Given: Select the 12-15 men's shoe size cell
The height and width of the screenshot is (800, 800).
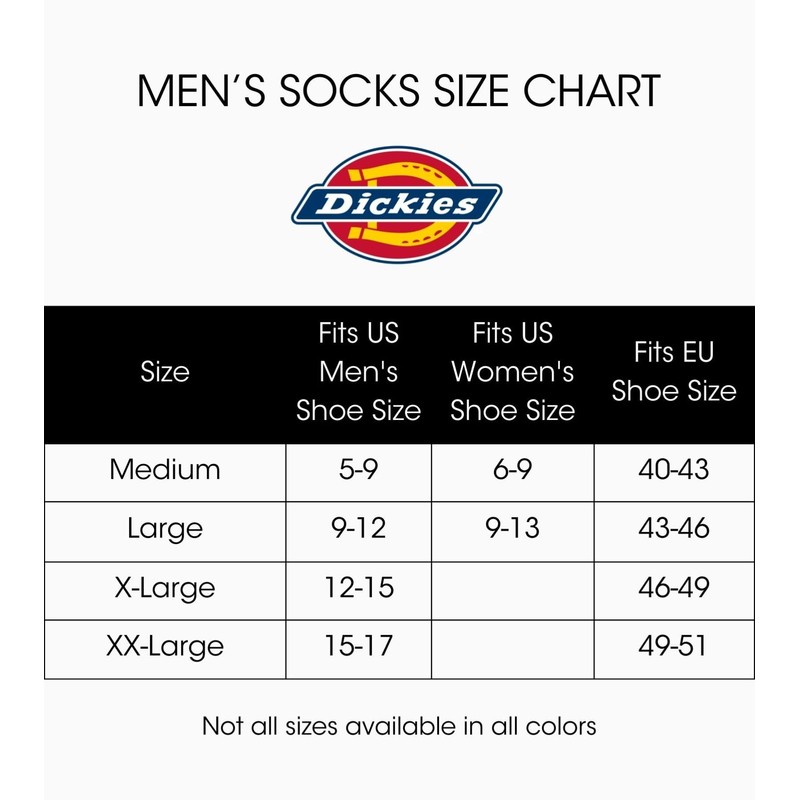Looking at the screenshot, I should [358, 587].
